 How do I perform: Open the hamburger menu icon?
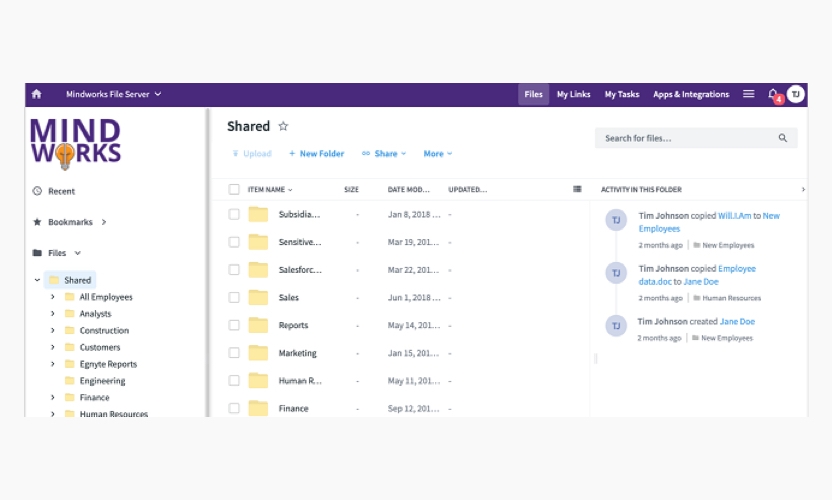tap(748, 94)
